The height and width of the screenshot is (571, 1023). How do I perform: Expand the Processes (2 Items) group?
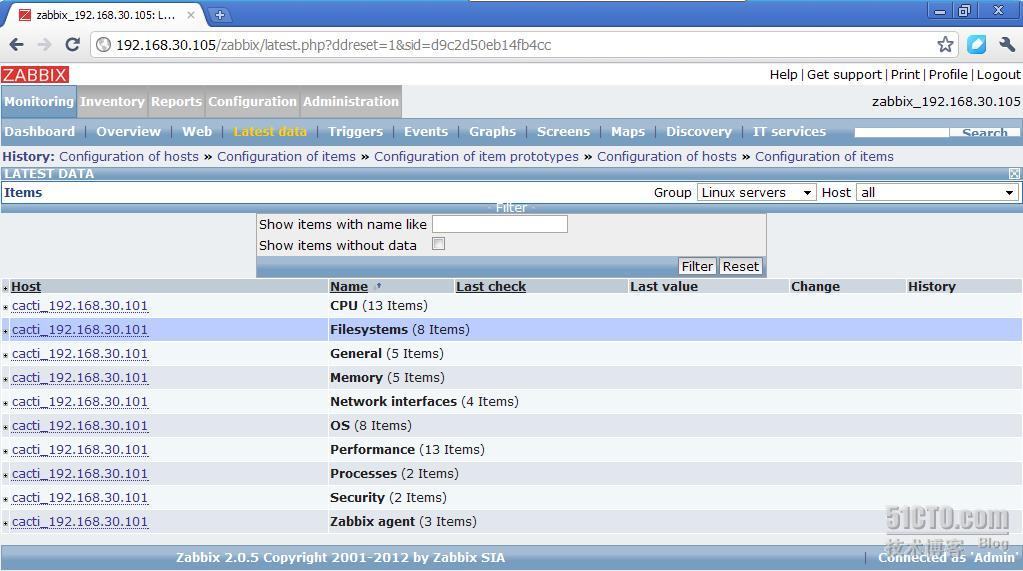6,475
